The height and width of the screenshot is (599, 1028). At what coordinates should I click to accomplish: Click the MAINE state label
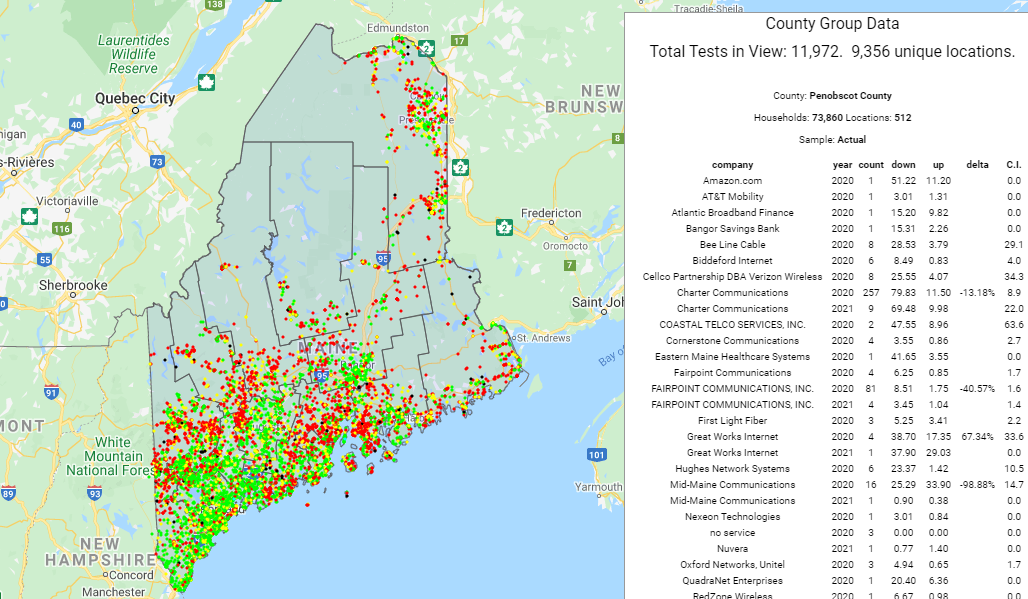point(328,348)
